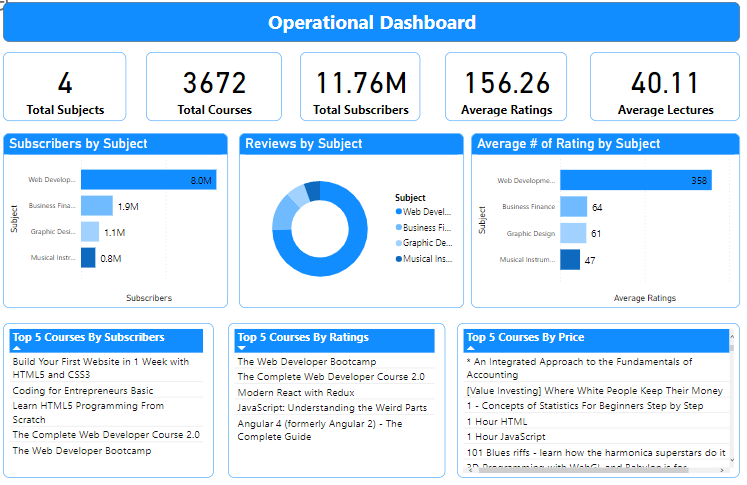Image resolution: width=747 pixels, height=485 pixels.
Task: Click the Graphic De... legend marker dot
Action: pos(398,243)
